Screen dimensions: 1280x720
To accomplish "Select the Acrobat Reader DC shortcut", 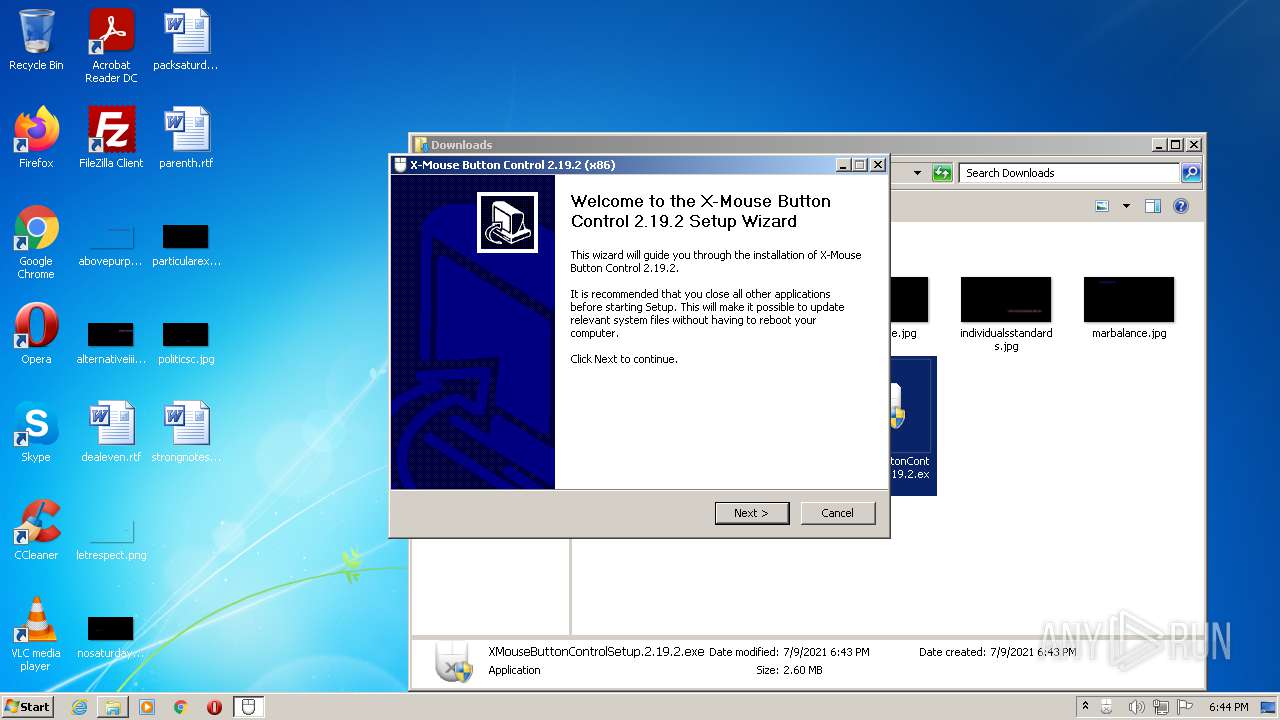I will click(x=111, y=46).
